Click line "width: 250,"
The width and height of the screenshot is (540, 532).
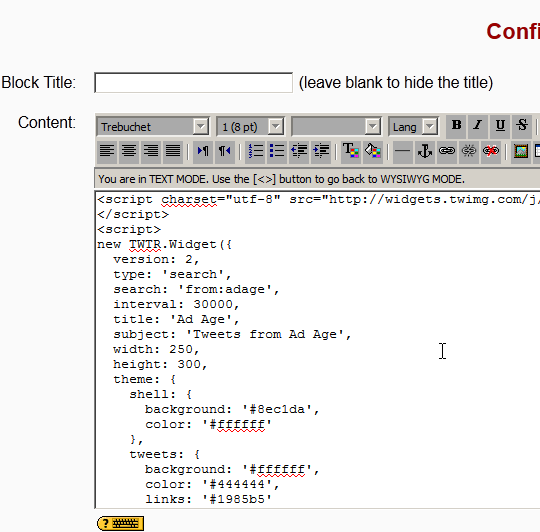[x=156, y=350]
